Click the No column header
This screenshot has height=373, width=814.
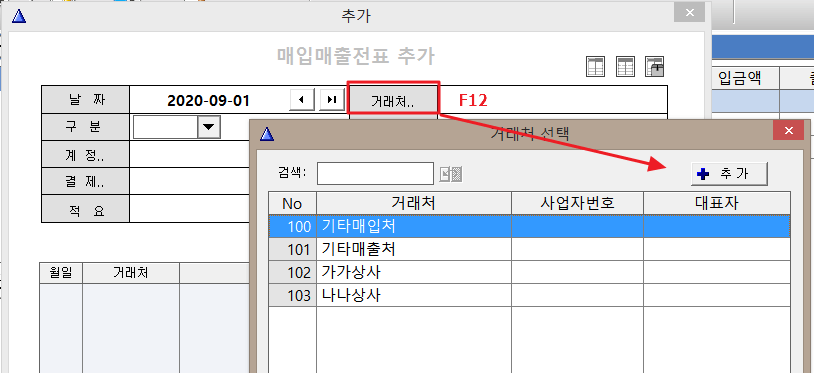(x=293, y=203)
